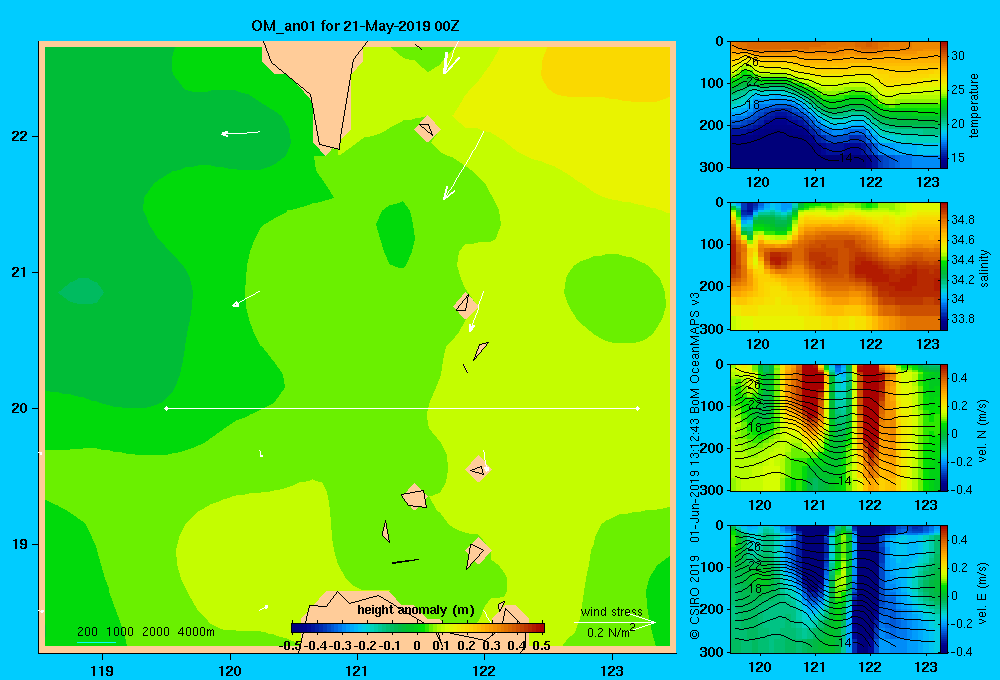The width and height of the screenshot is (1000, 680).
Task: Click the '15' temperature scale value
Action: [x=958, y=158]
